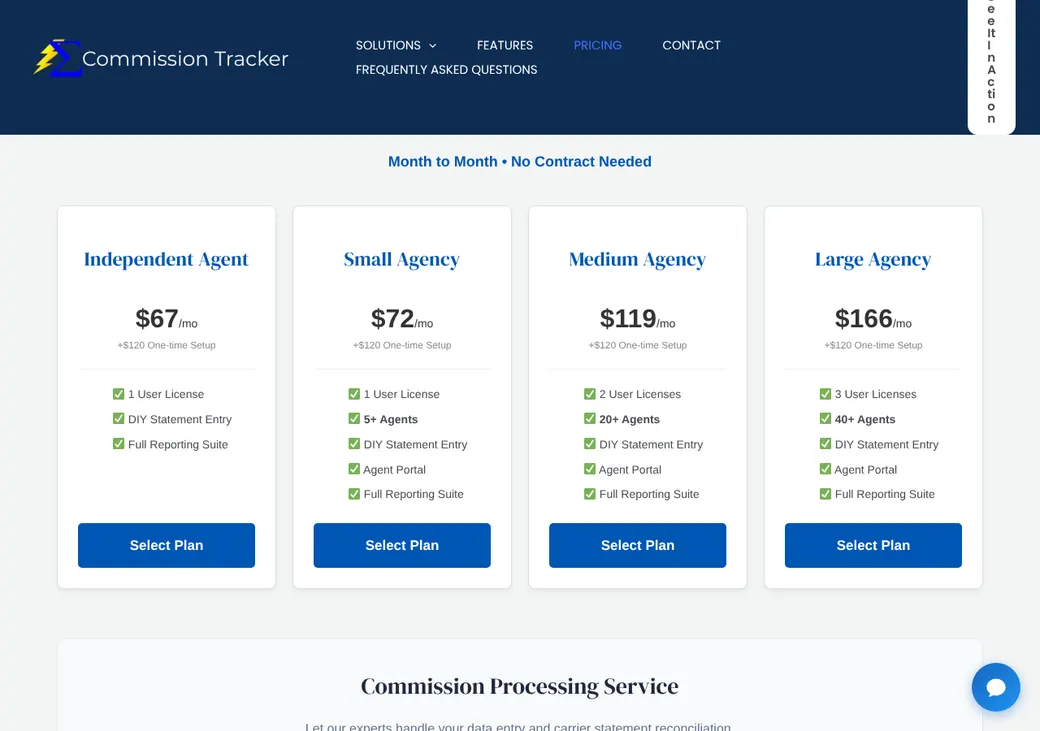Click checkmark beside Large Agency Full Reporting Suite

tap(825, 494)
